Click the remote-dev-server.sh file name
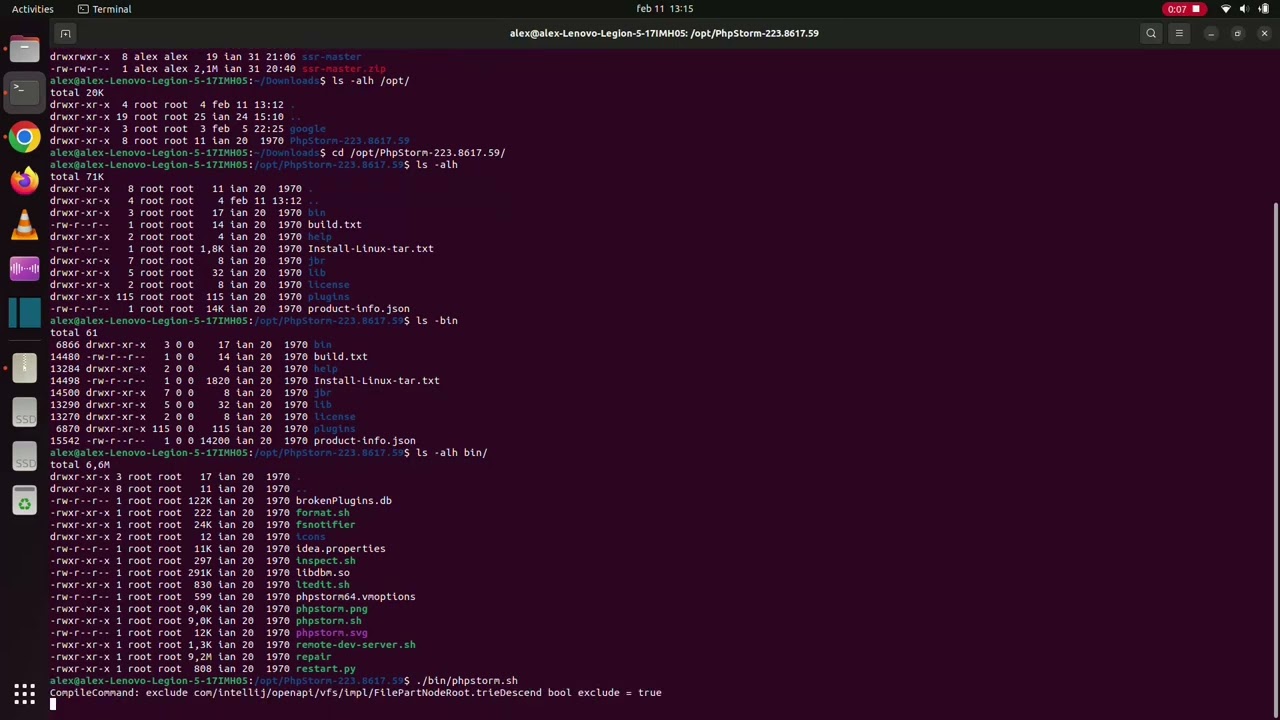 click(355, 645)
